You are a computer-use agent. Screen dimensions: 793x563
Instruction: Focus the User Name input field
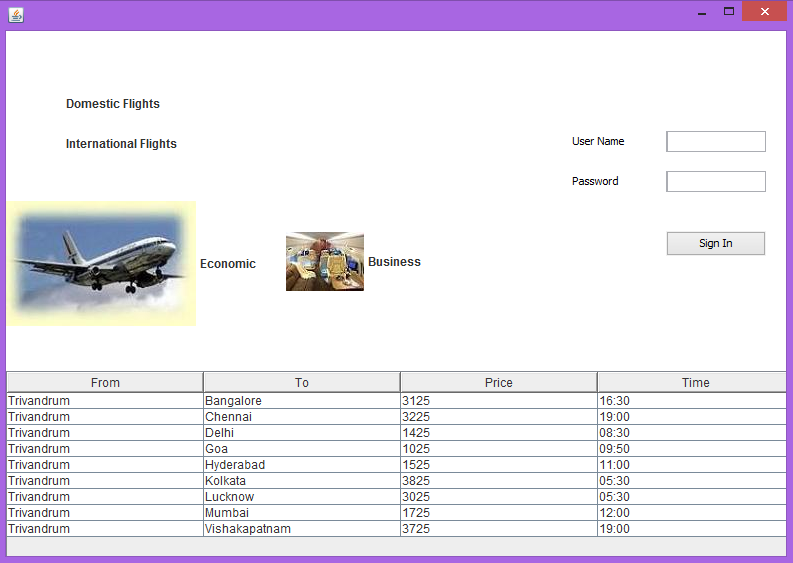(716, 141)
